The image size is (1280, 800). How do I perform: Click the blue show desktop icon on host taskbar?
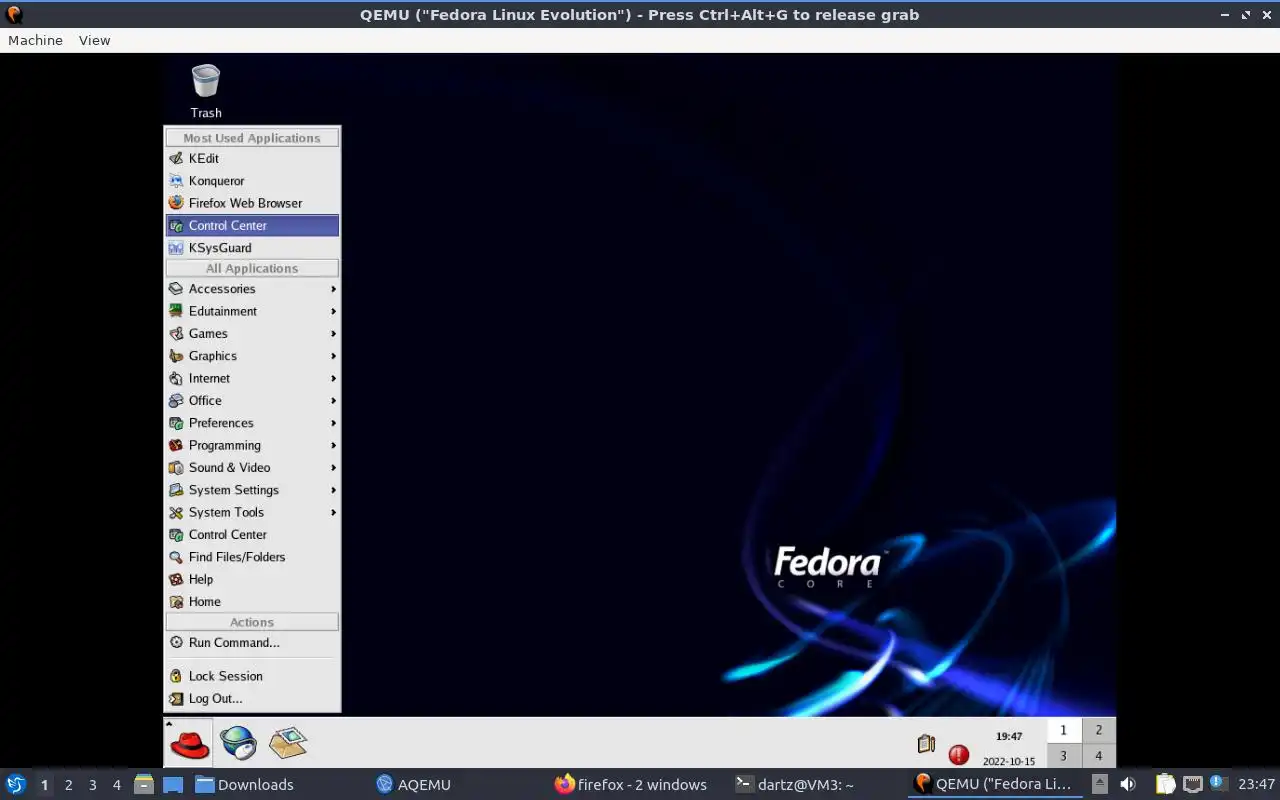pyautogui.click(x=173, y=784)
